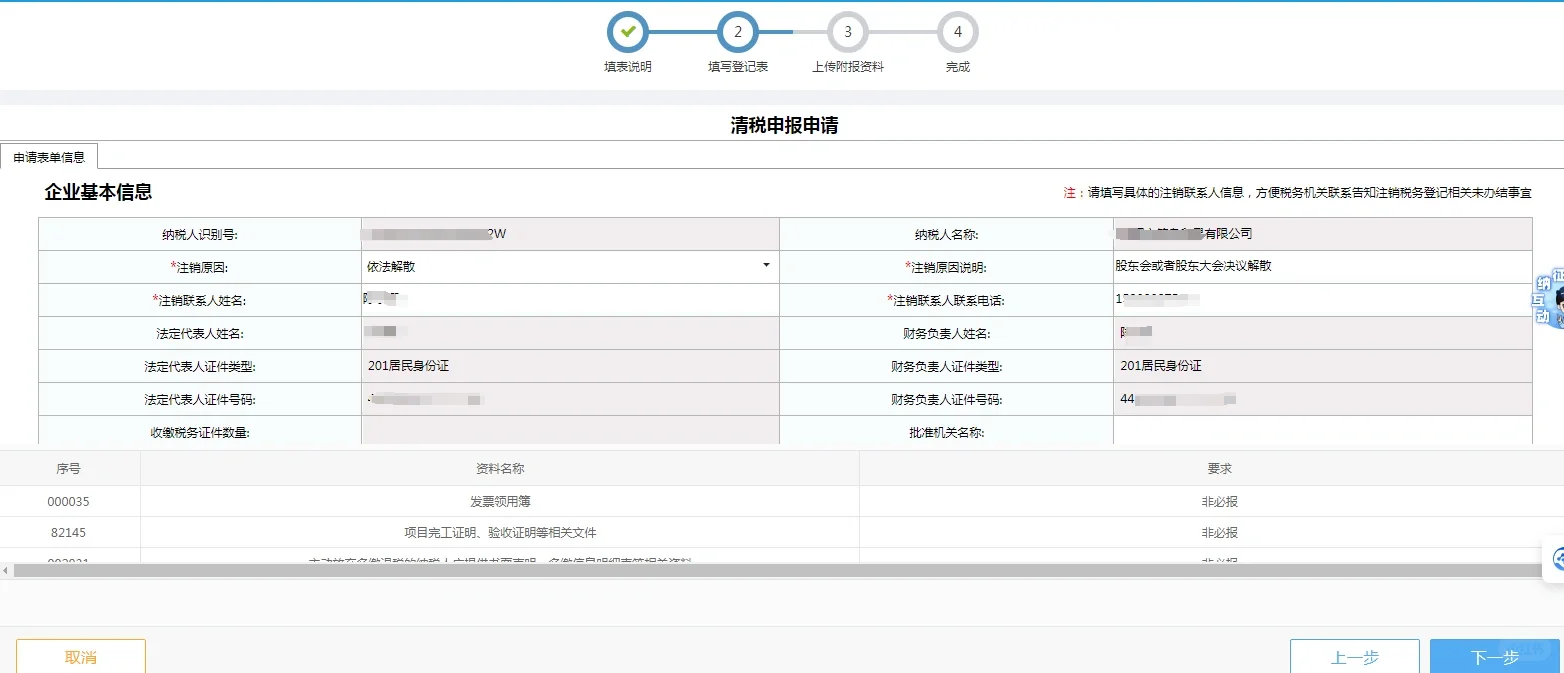Screen dimensions: 1564x673
Task: Expand the 注销原因 dropdown arrow
Action: point(766,266)
